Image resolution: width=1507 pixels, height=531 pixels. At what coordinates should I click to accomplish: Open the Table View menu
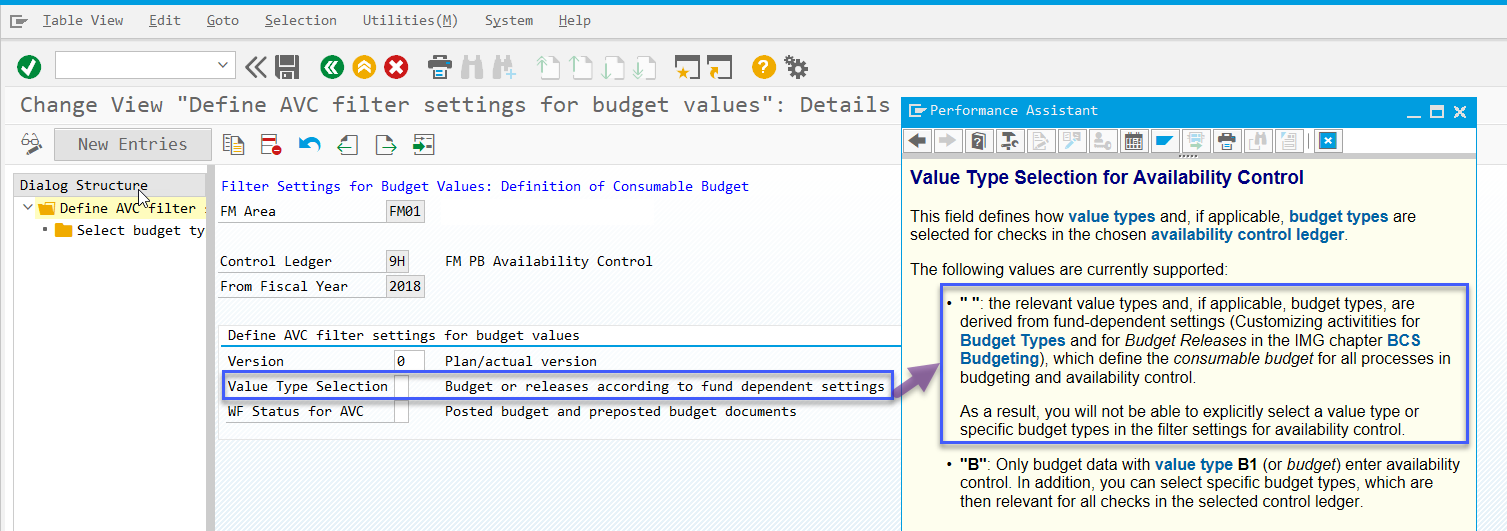(82, 20)
